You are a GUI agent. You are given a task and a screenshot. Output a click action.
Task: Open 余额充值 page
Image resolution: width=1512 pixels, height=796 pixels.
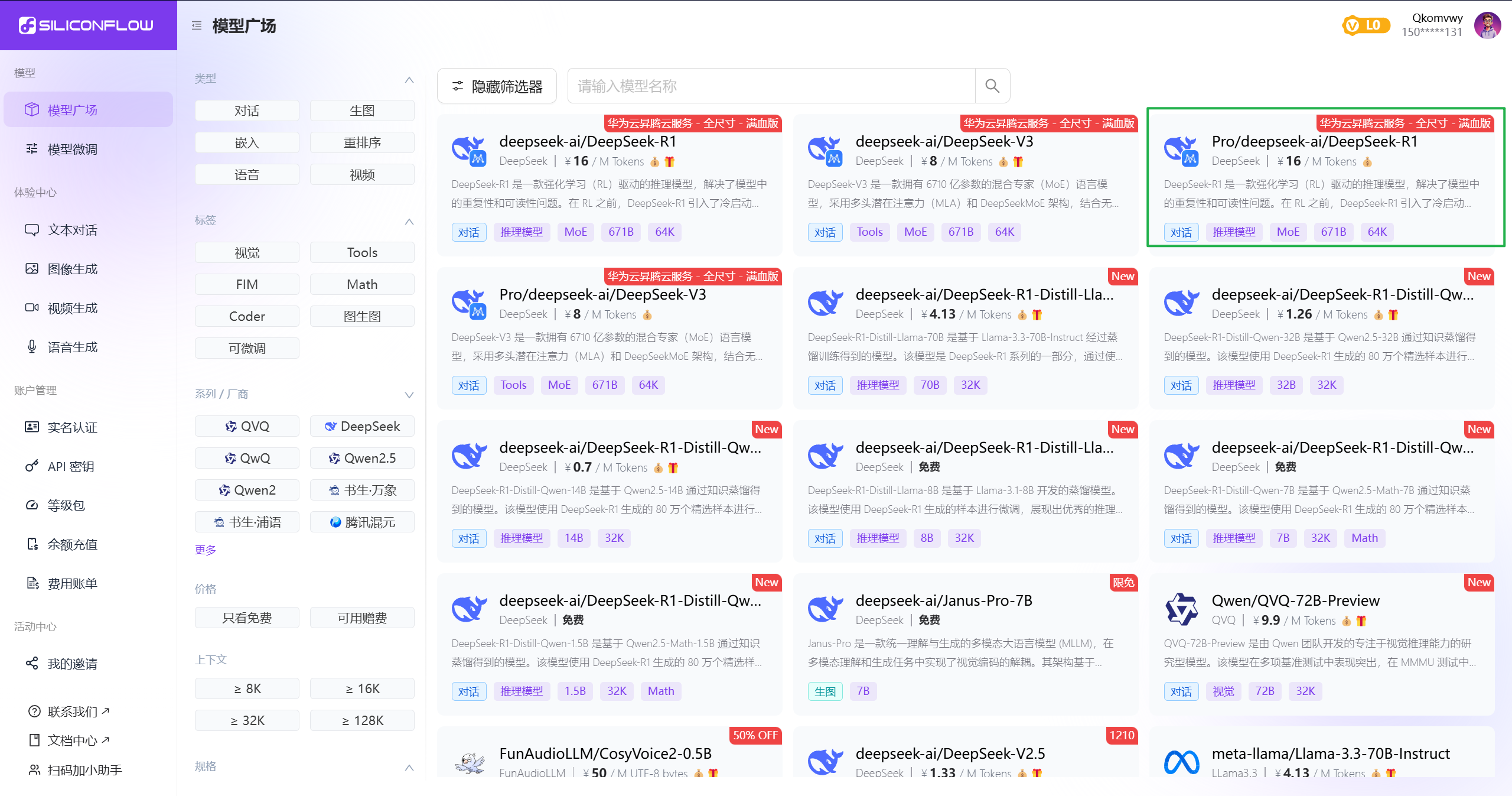coord(88,544)
